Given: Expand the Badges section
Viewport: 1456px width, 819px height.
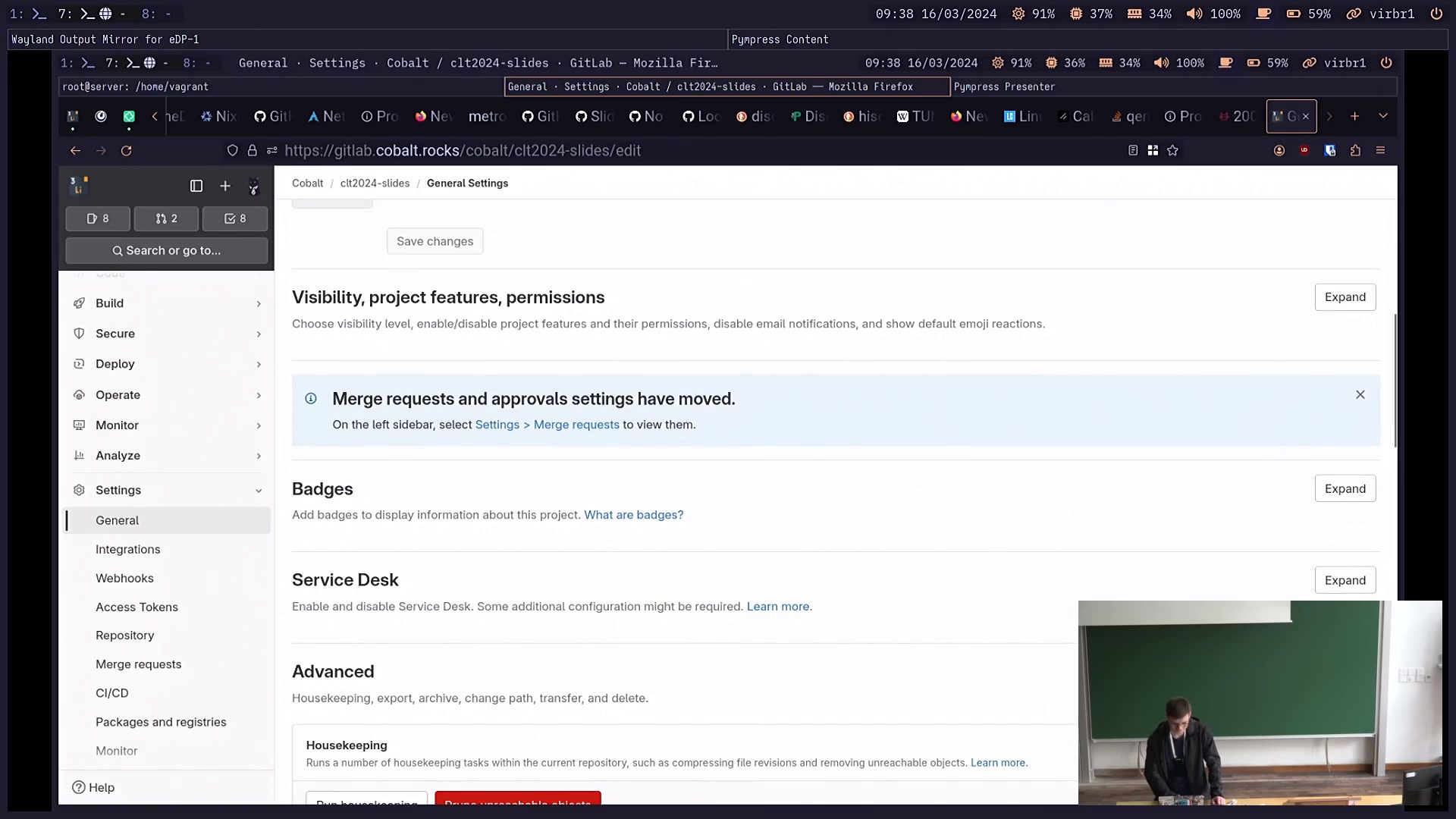Looking at the screenshot, I should [1345, 489].
